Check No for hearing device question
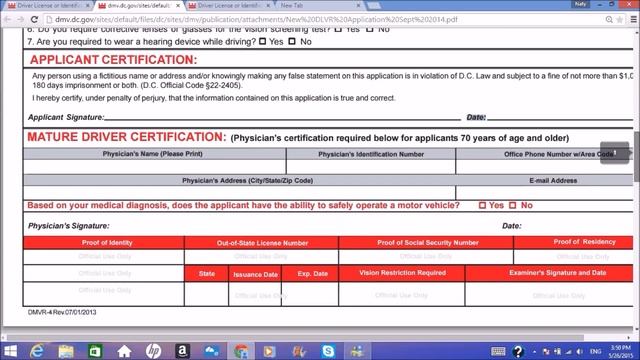Screen dimensions: 640x360 292,41
